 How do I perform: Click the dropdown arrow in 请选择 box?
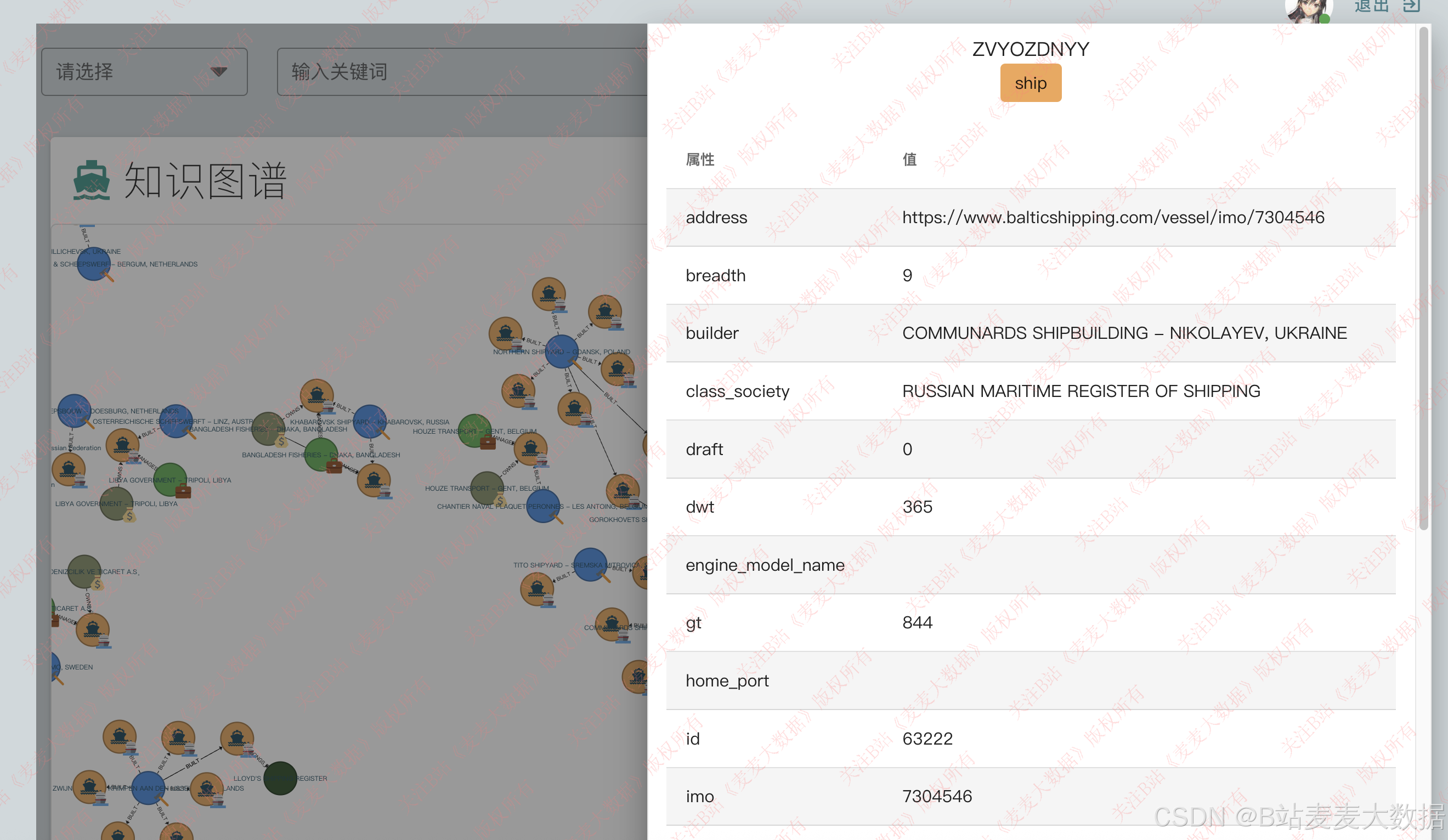pos(218,72)
